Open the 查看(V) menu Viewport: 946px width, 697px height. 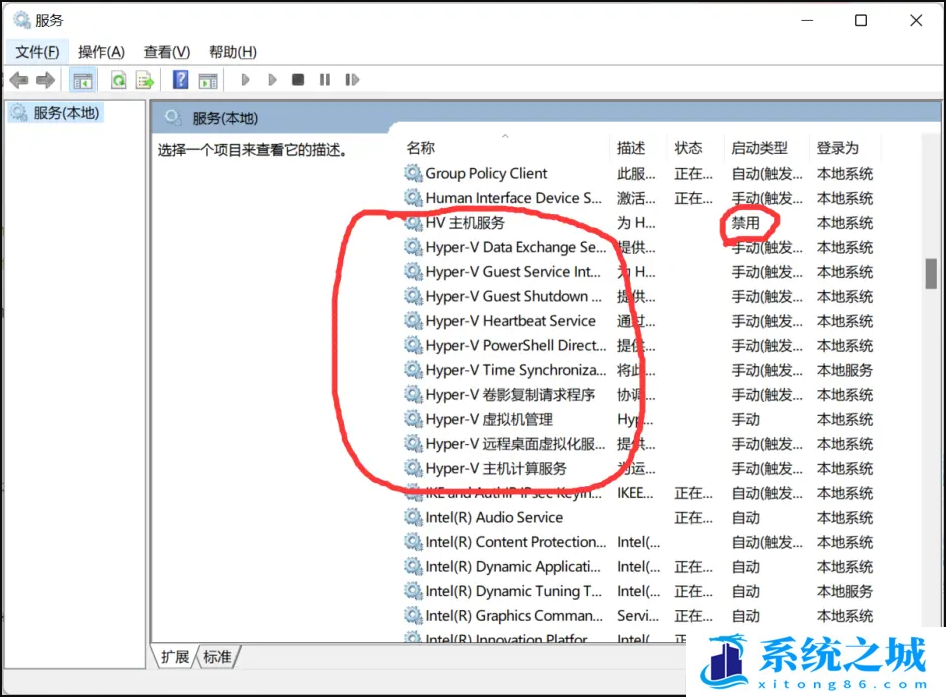[167, 53]
